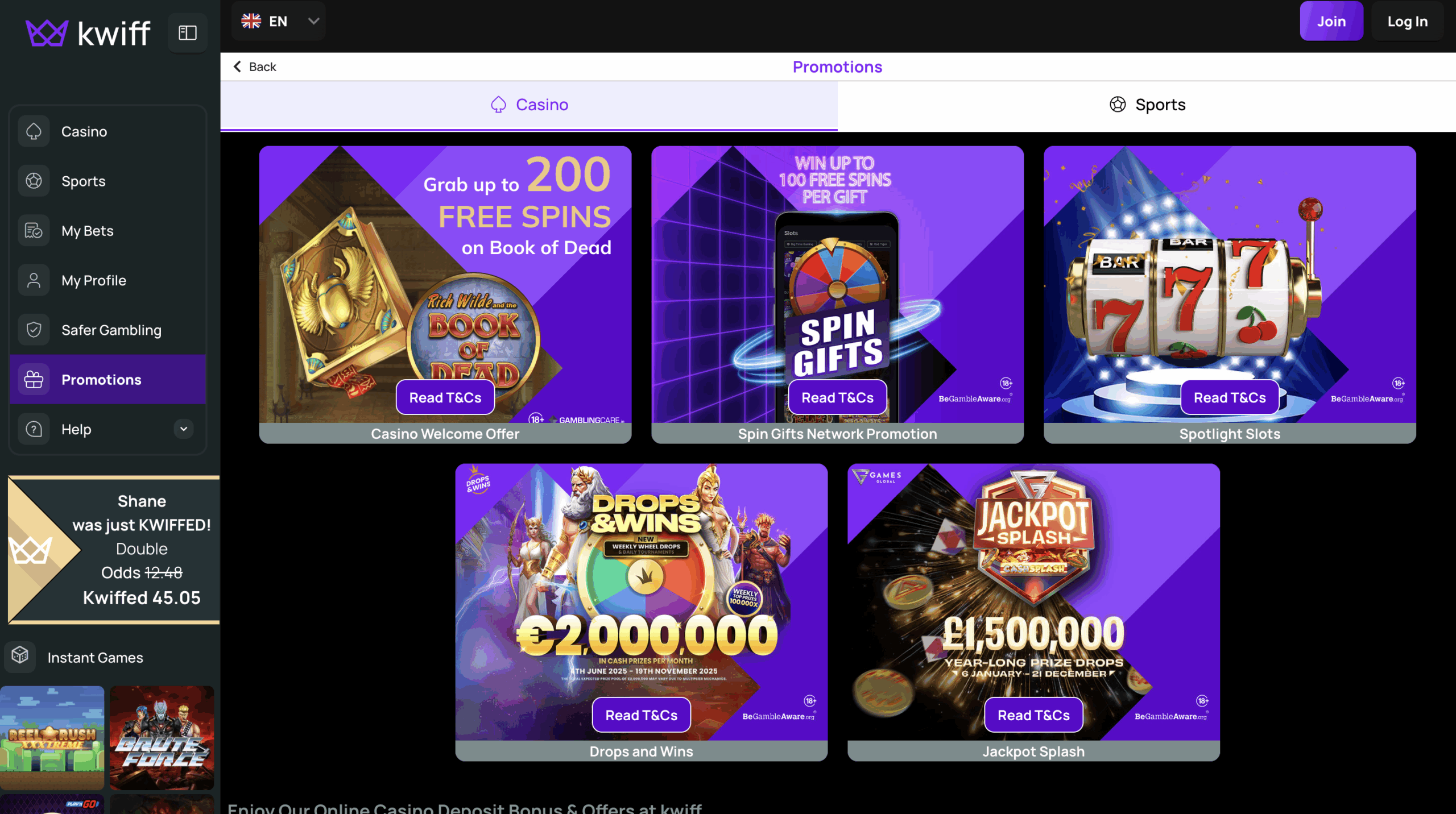Click the Join button
This screenshot has height=814, width=1456.
(1331, 21)
